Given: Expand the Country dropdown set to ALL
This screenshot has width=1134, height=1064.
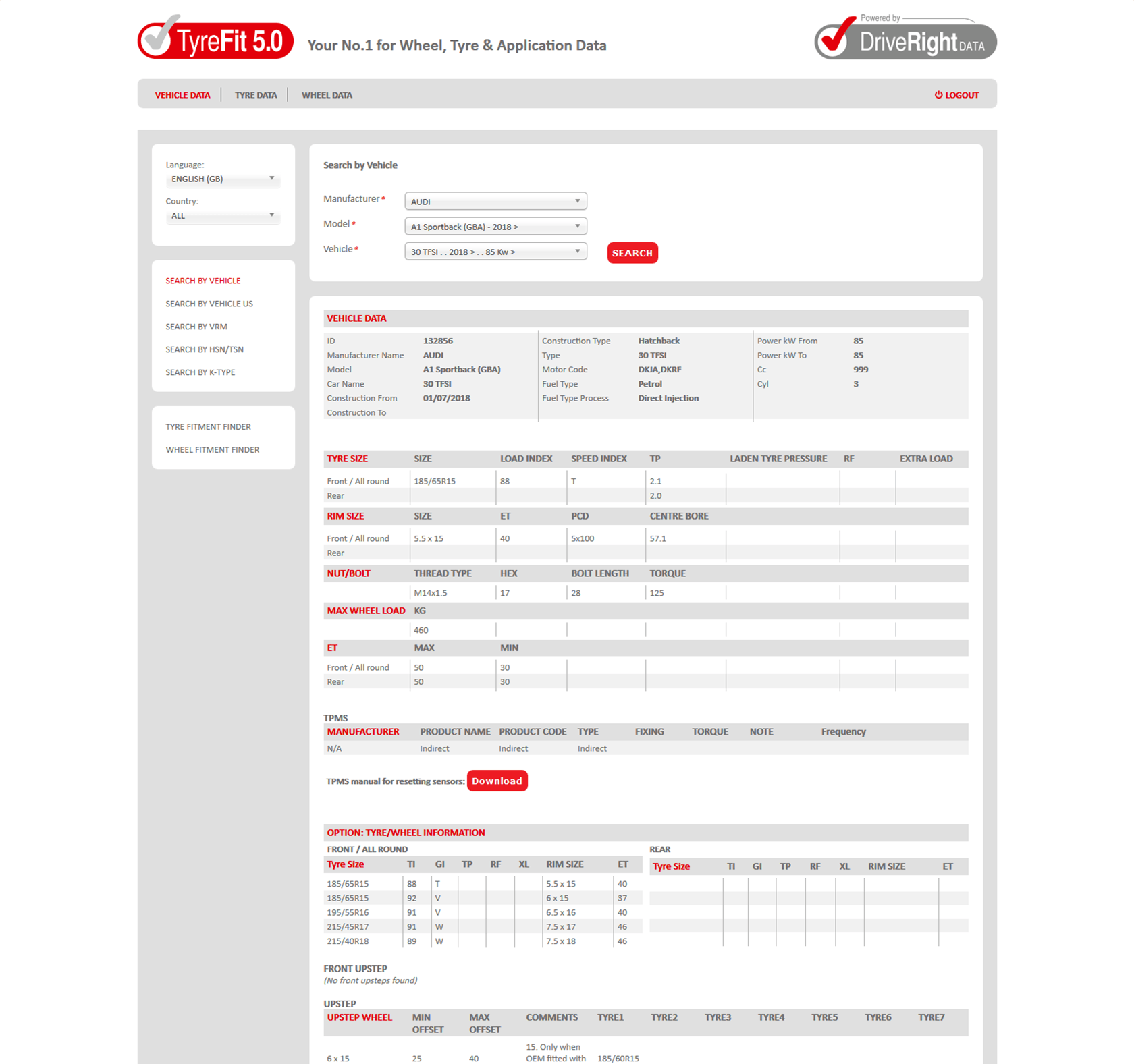Looking at the screenshot, I should [223, 216].
